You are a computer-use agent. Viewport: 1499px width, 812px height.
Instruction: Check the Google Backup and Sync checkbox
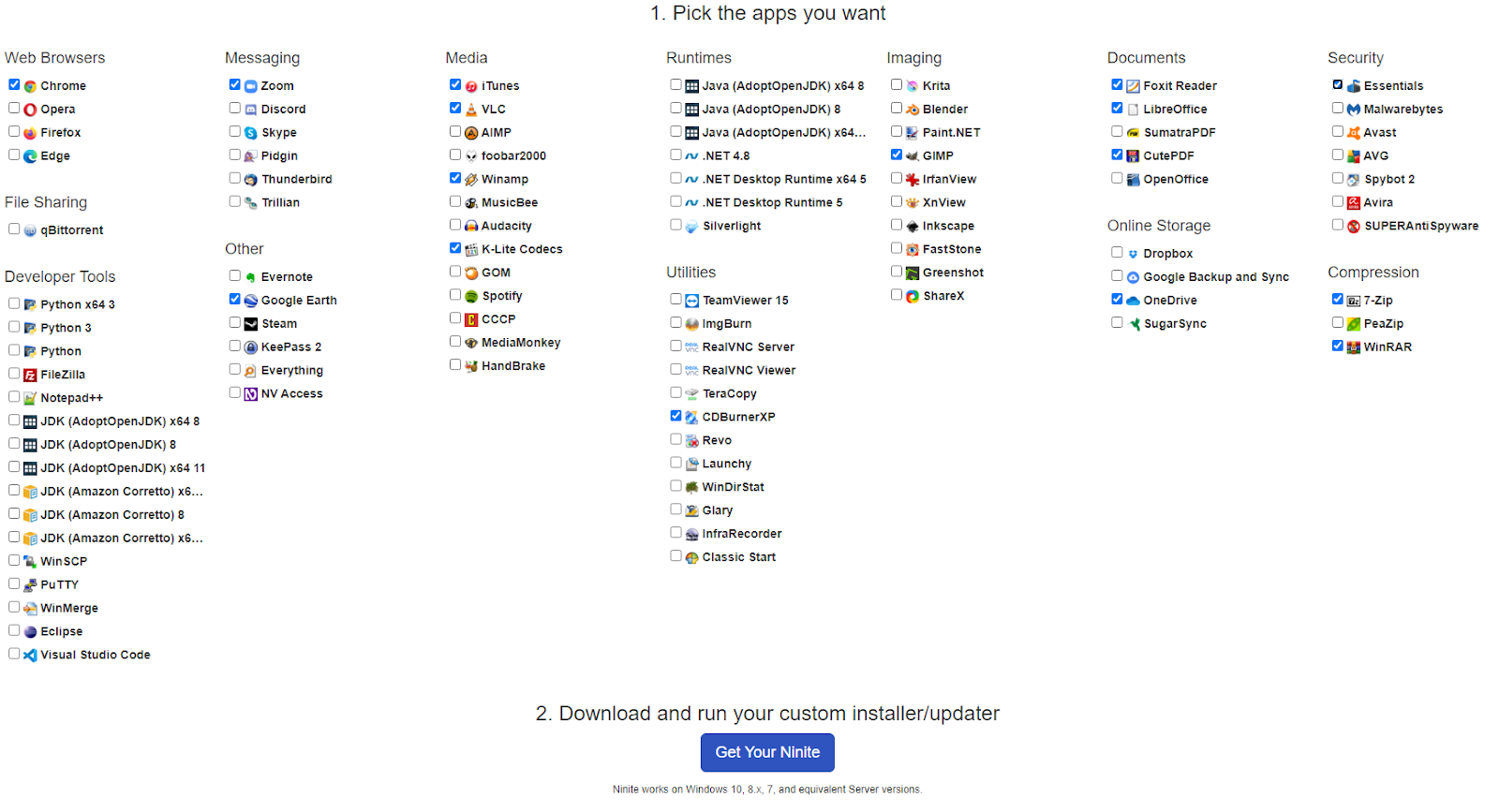1117,275
